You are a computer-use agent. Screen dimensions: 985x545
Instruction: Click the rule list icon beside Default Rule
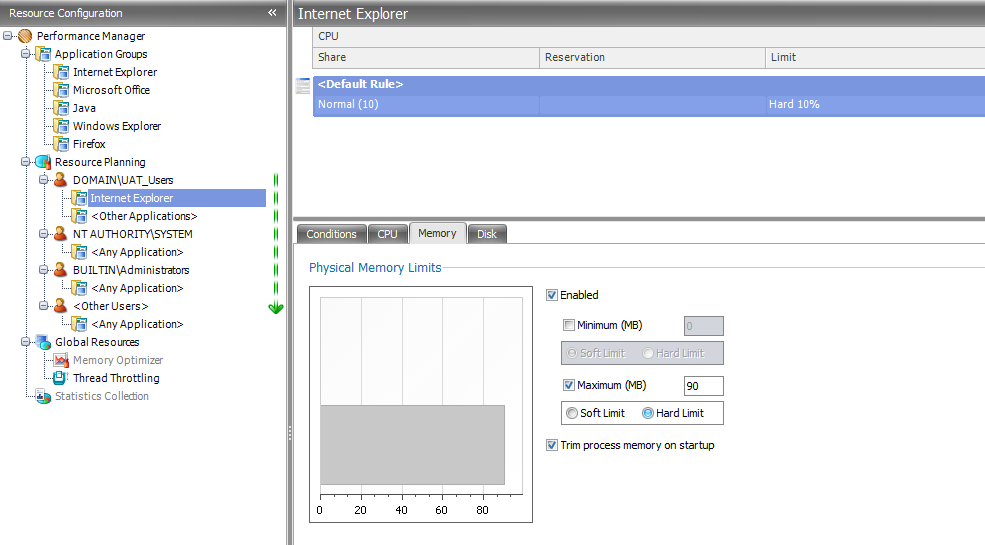click(x=303, y=86)
